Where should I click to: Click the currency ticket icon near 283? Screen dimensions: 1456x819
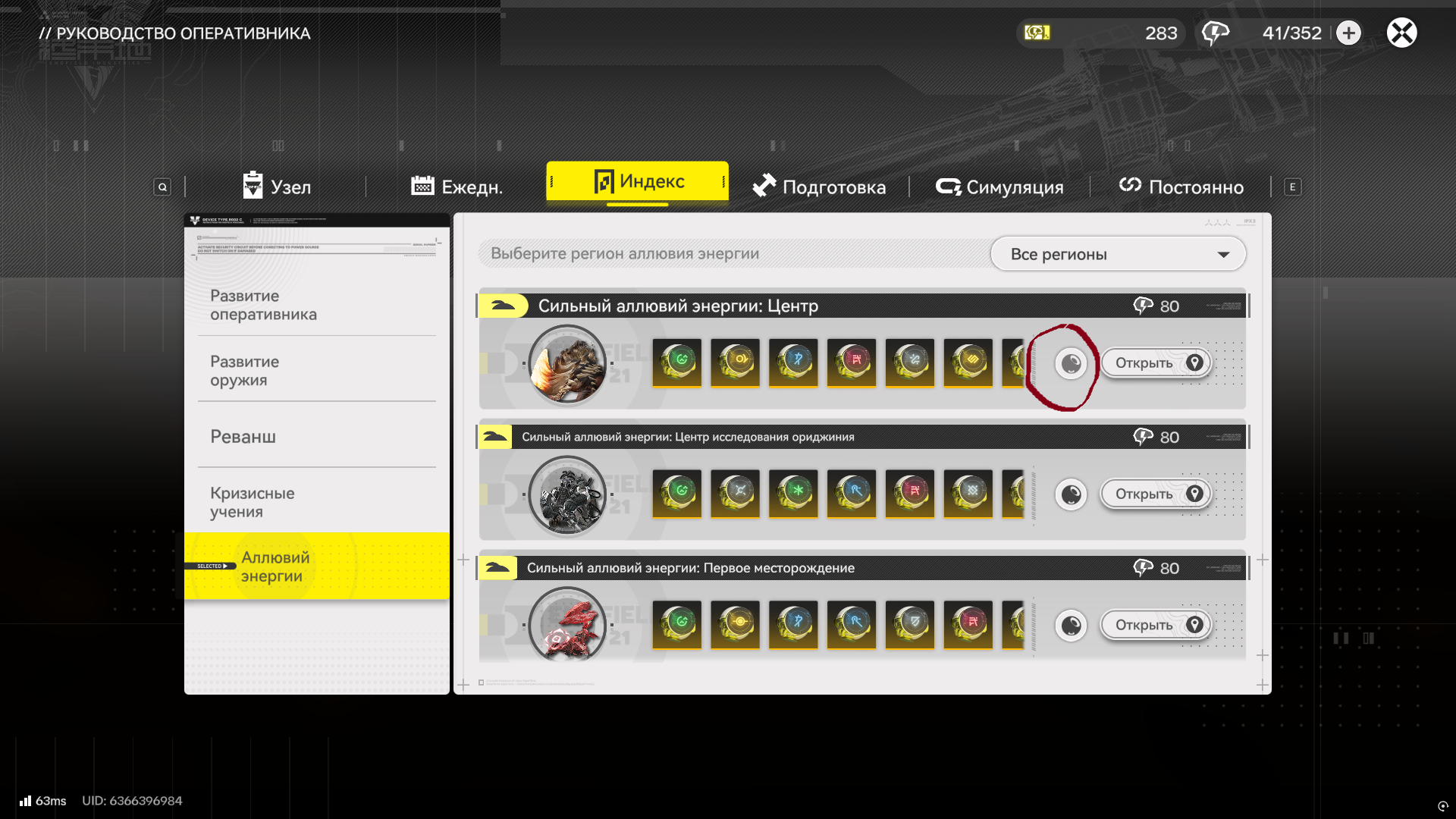coord(1037,33)
